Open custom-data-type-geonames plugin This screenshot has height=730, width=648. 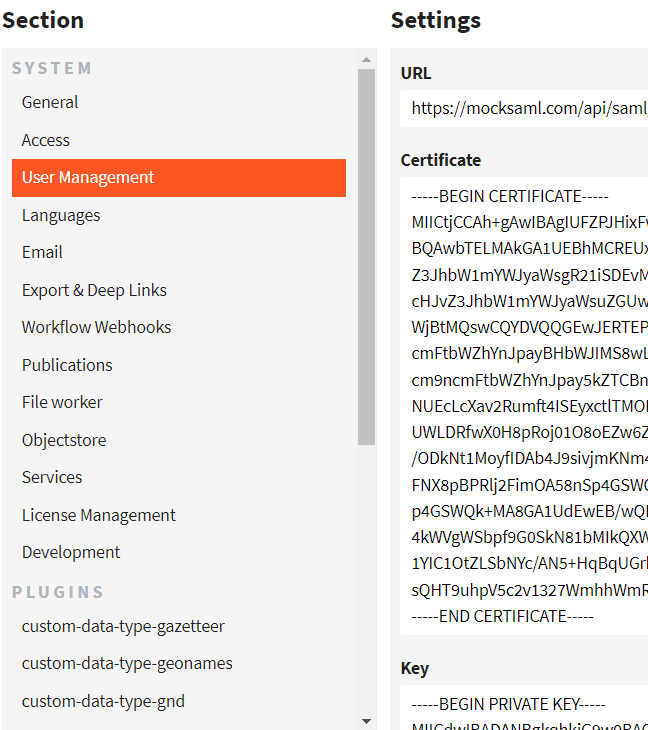[x=127, y=663]
